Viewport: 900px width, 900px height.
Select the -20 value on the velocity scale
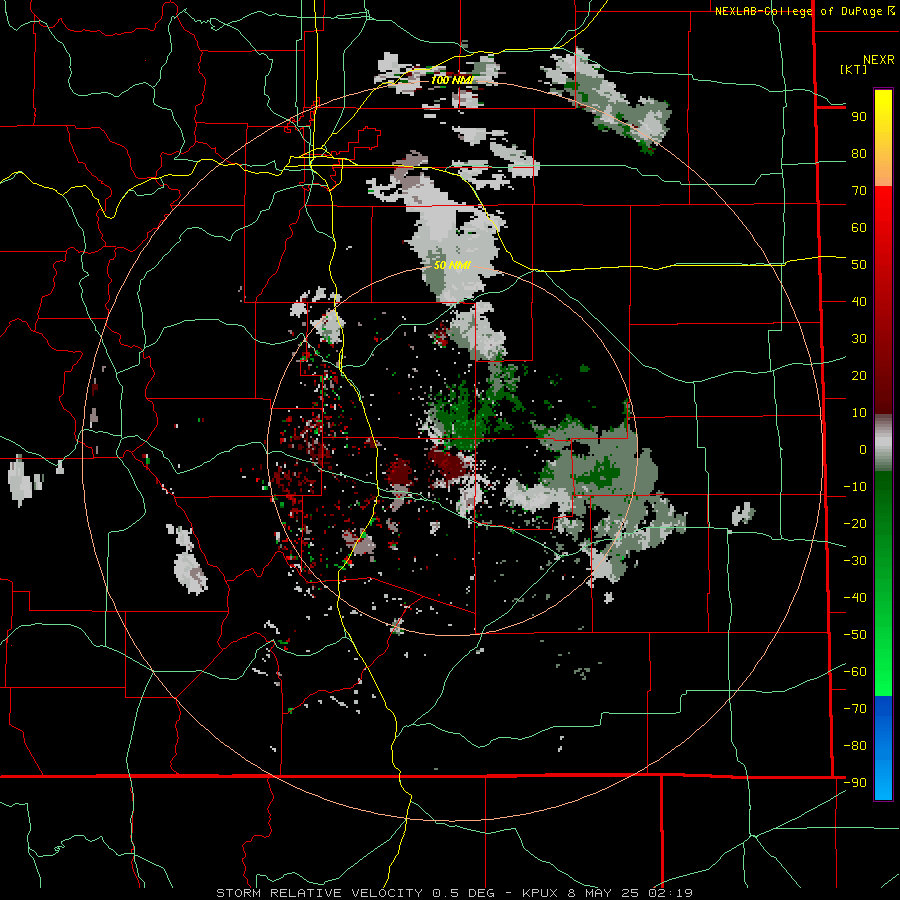point(855,524)
